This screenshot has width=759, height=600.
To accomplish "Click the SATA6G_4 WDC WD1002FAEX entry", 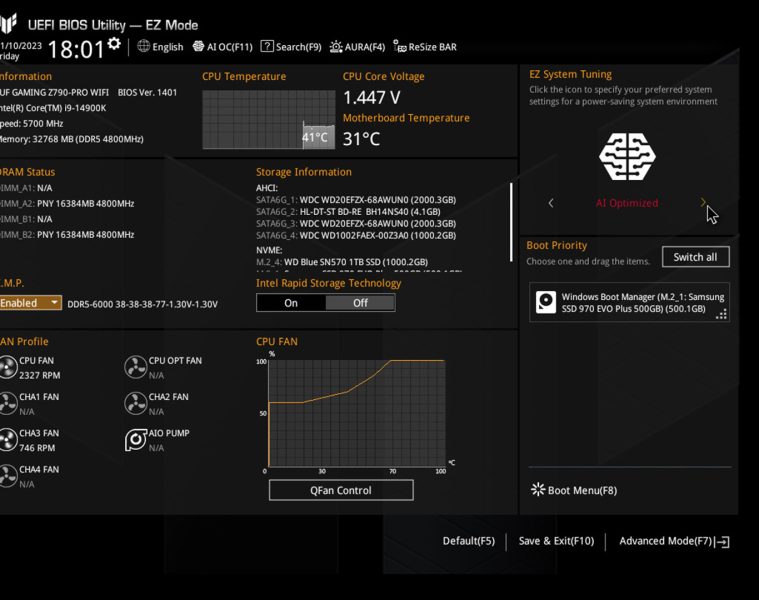I will (x=356, y=236).
